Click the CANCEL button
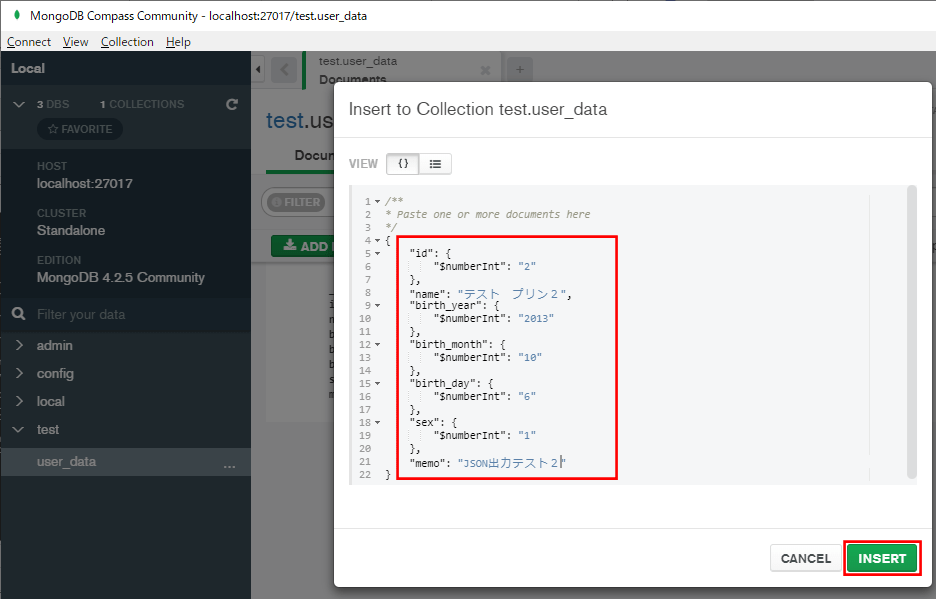 tap(806, 558)
